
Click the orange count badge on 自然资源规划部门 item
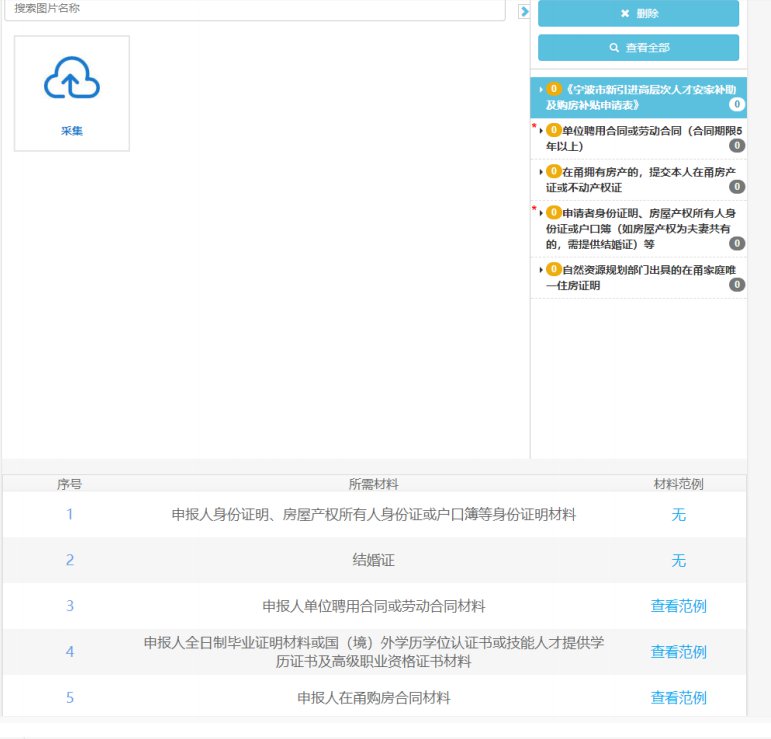[x=554, y=270]
